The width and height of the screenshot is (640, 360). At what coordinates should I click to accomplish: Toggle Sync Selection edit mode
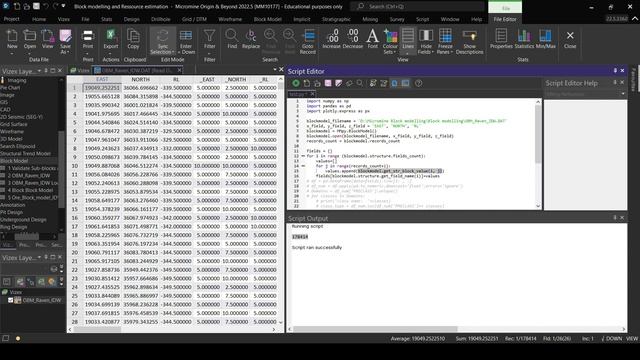click(162, 42)
